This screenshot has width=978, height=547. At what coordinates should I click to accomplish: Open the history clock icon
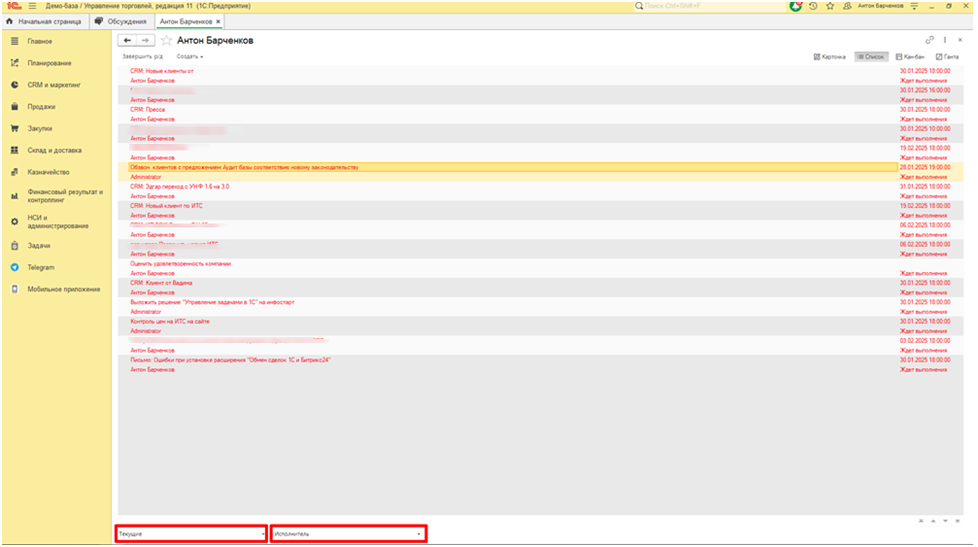pyautogui.click(x=813, y=6)
